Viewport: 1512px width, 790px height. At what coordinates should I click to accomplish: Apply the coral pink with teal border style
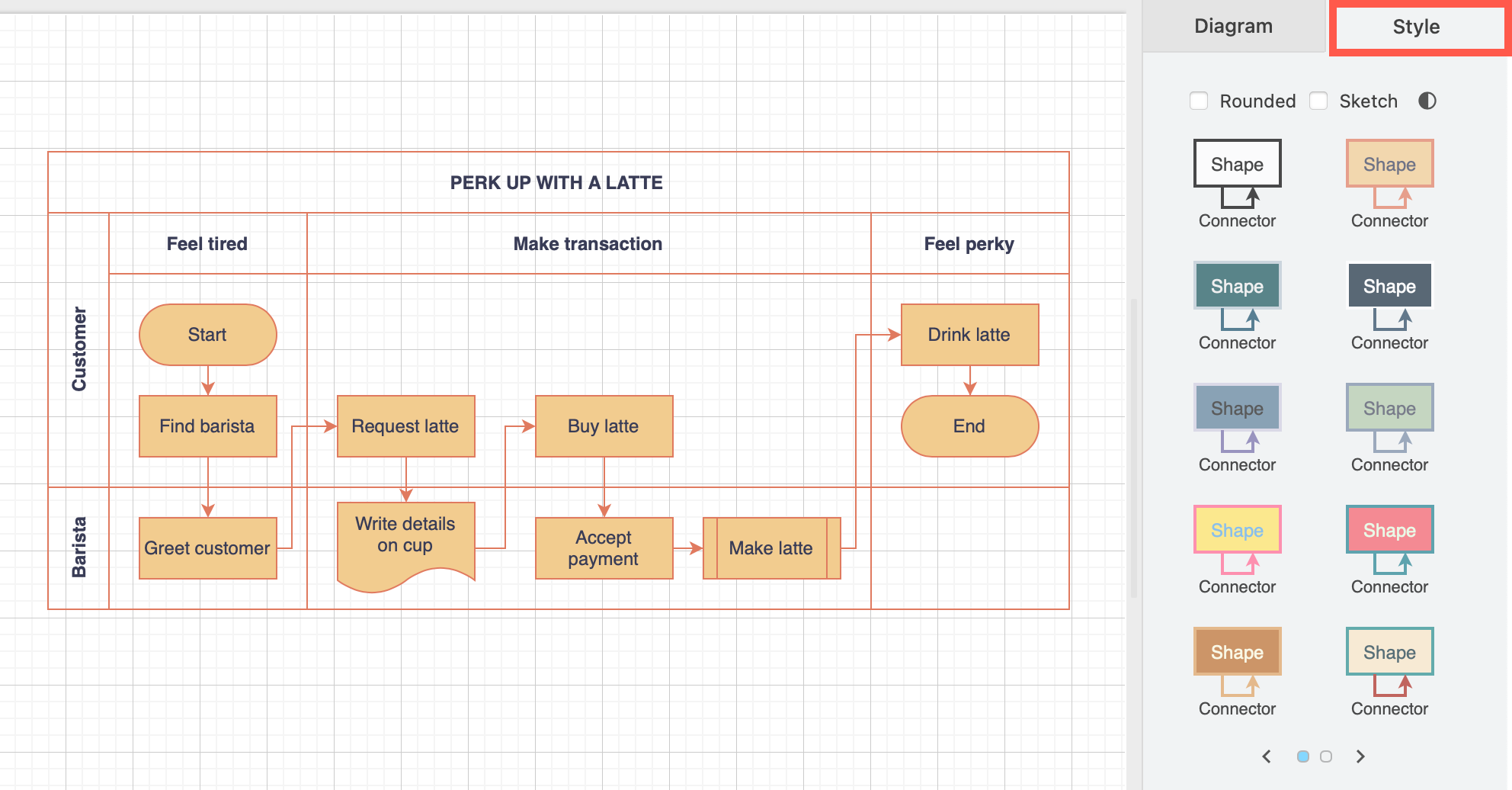coord(1389,550)
